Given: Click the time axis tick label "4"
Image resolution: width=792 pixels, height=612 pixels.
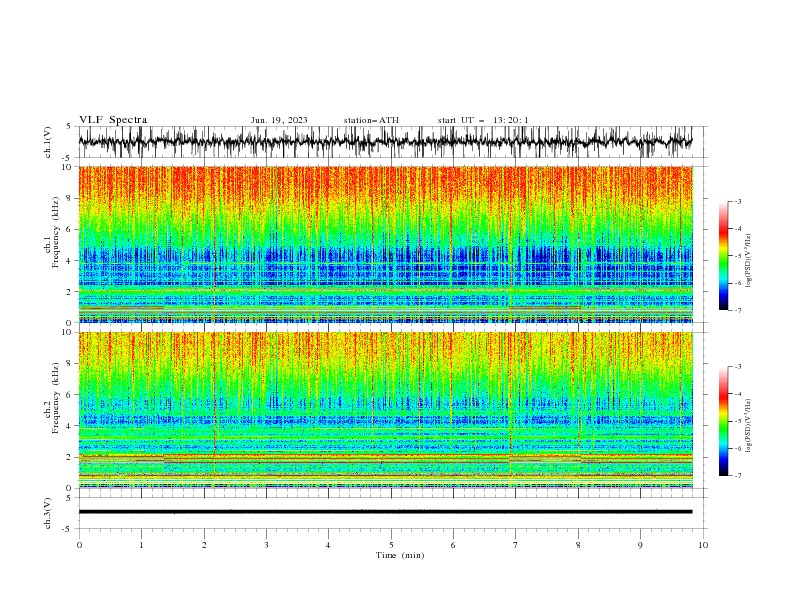Looking at the screenshot, I should click(328, 545).
